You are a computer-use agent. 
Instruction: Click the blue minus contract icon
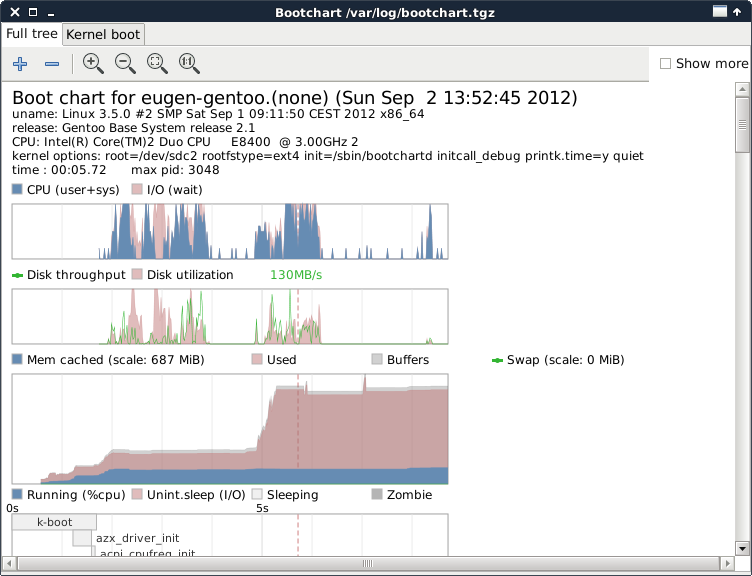52,63
